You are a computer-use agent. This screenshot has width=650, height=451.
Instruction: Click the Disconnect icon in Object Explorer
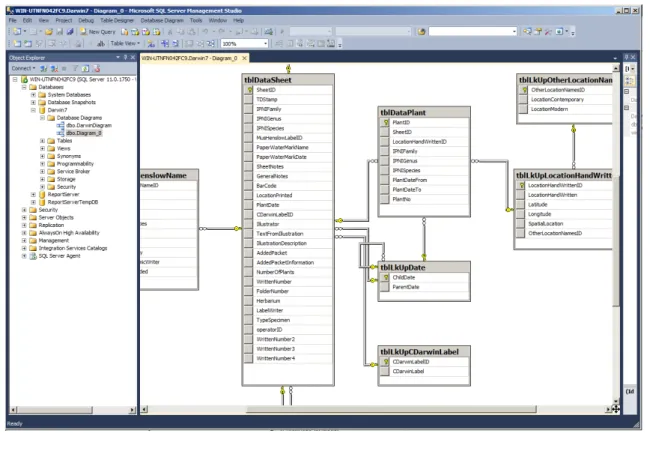pyautogui.click(x=54, y=68)
